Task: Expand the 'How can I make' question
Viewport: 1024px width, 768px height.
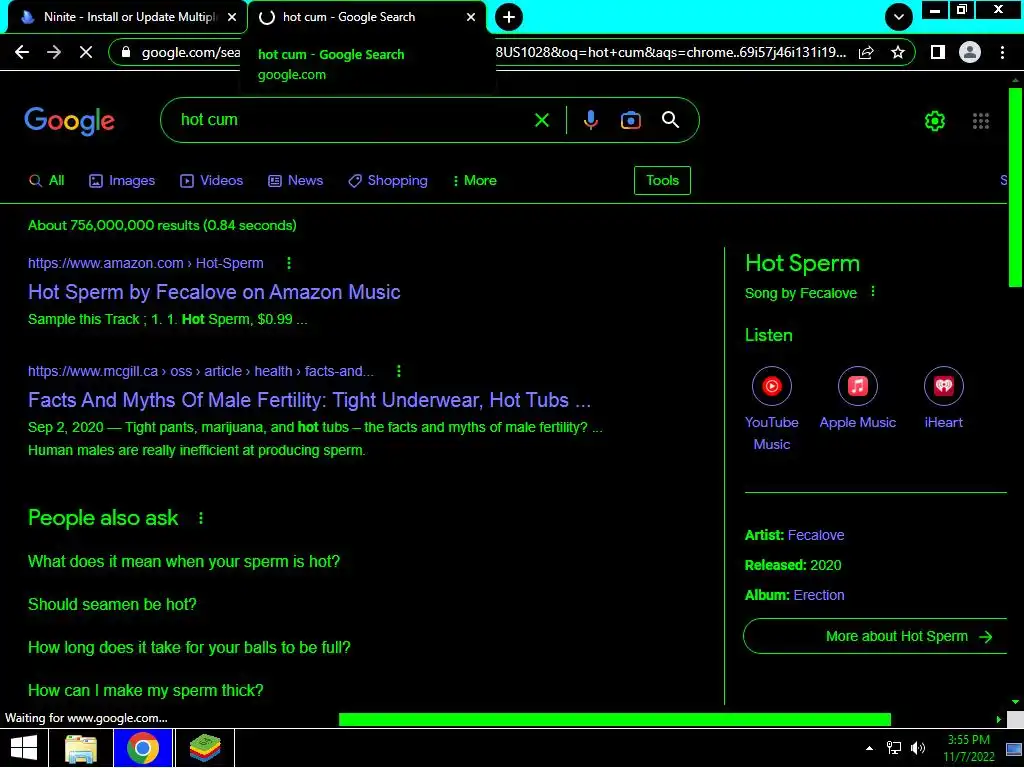Action: (146, 691)
